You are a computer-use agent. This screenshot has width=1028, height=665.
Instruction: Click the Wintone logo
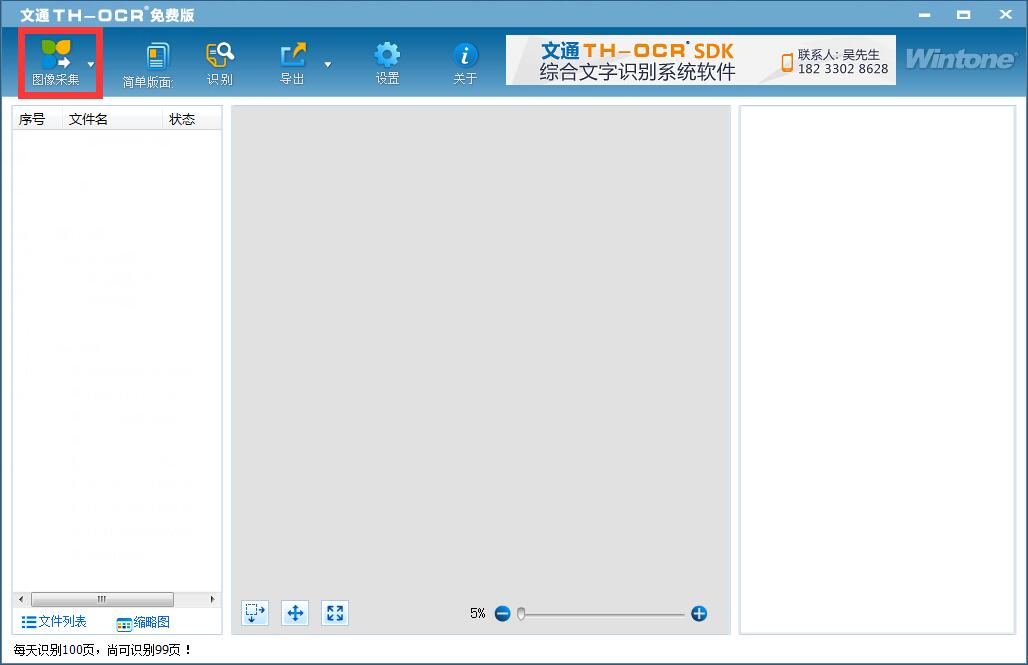click(959, 59)
